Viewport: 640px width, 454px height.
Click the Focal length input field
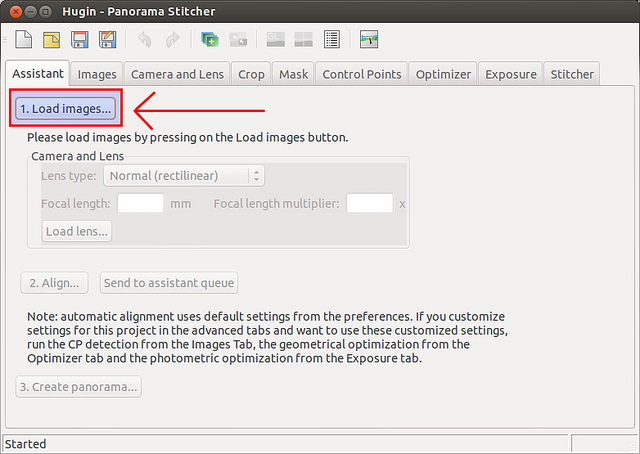tap(140, 203)
